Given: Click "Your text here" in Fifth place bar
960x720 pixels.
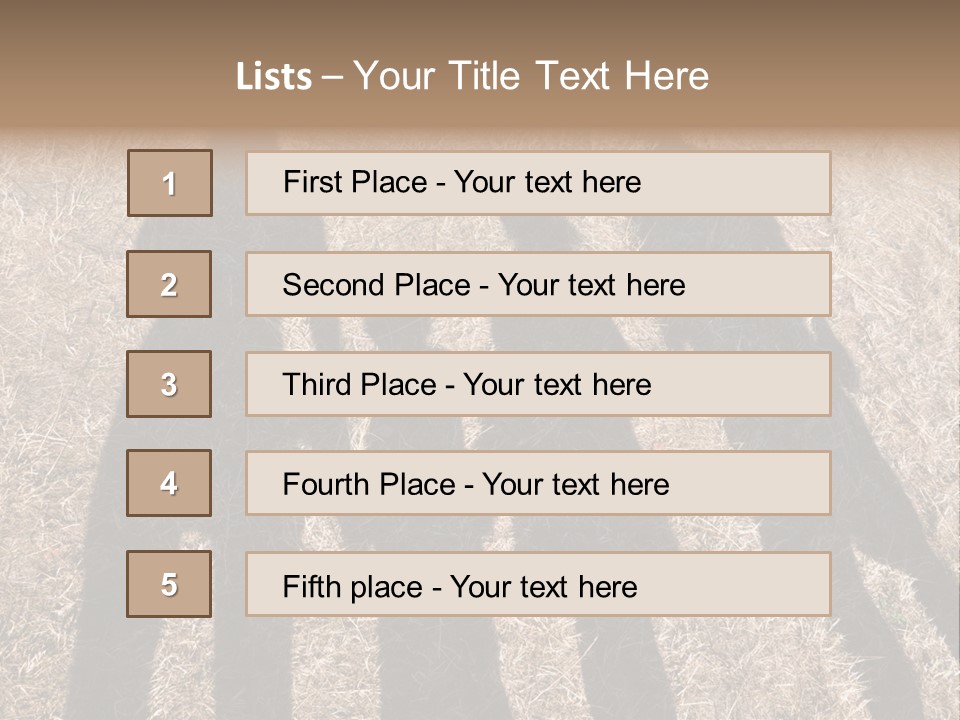Looking at the screenshot, I should [543, 586].
